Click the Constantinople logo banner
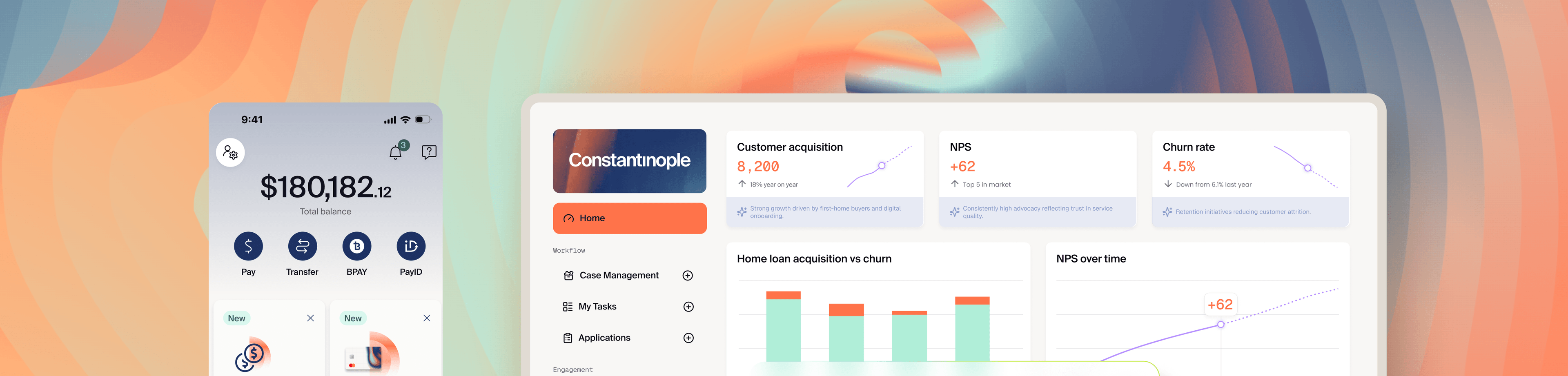1568x376 pixels. coord(629,160)
